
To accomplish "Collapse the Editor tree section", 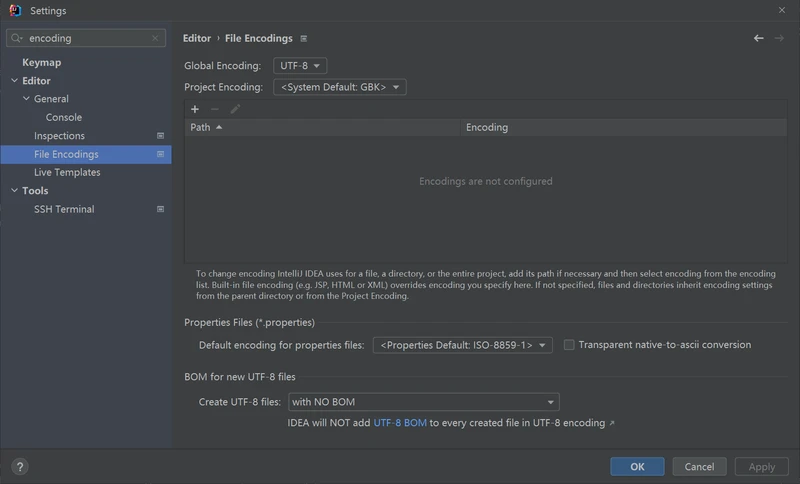I will 13,81.
